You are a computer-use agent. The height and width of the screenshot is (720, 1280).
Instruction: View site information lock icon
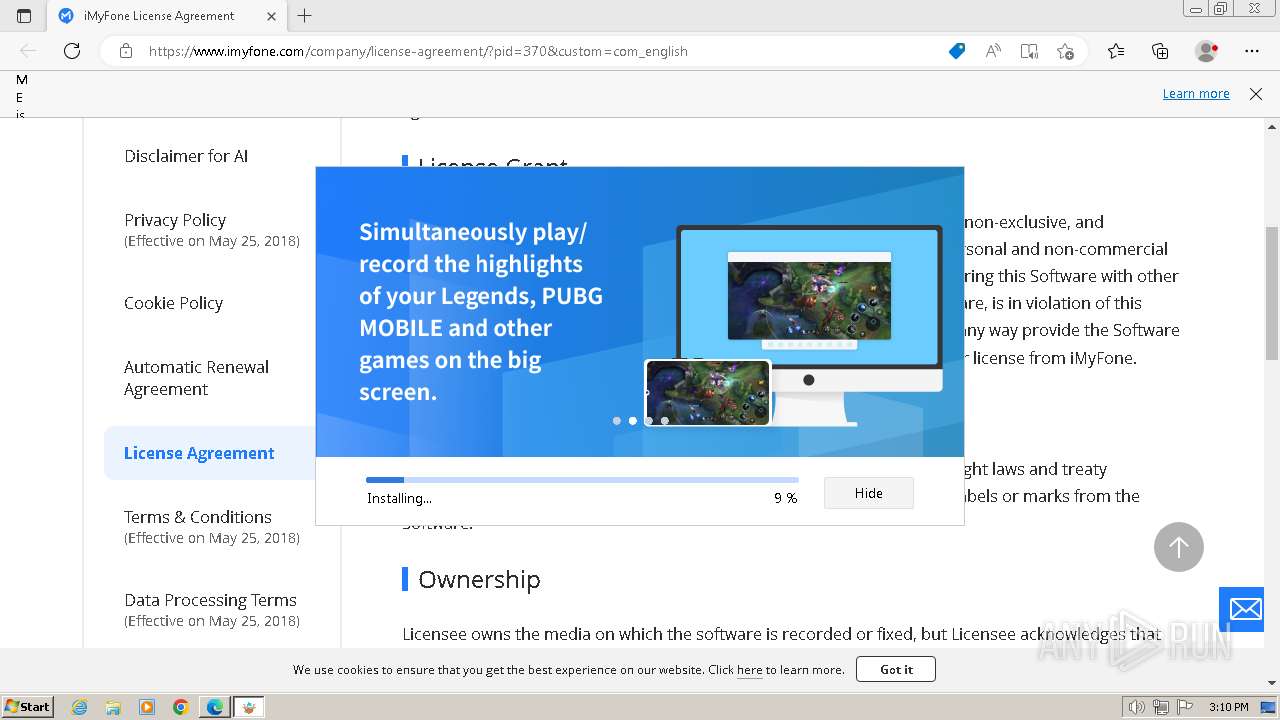tap(126, 51)
